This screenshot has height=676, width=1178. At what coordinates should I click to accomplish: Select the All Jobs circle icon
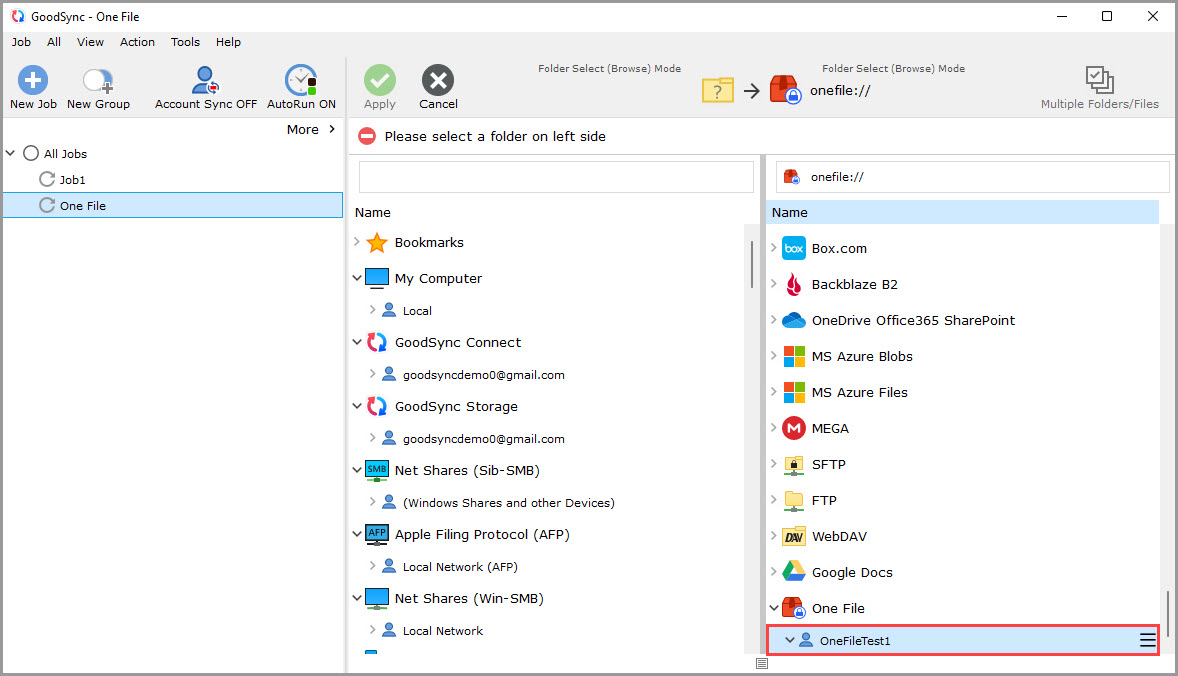tap(31, 153)
